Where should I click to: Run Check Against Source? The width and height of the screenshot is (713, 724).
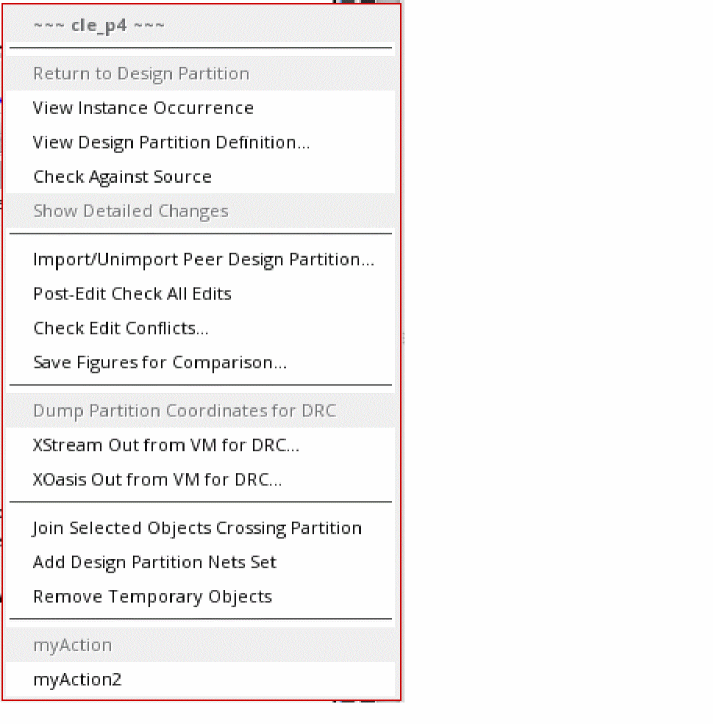coord(122,177)
